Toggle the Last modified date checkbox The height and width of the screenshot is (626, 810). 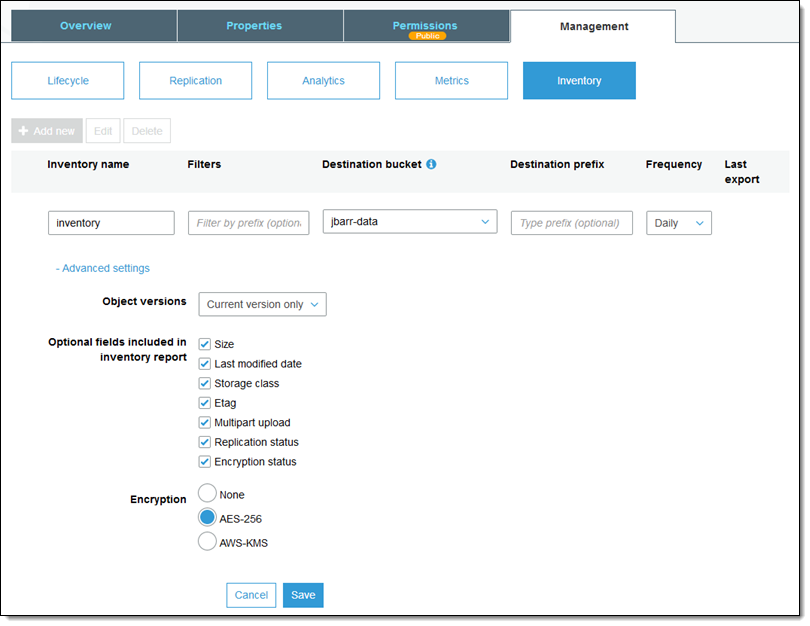coord(205,364)
